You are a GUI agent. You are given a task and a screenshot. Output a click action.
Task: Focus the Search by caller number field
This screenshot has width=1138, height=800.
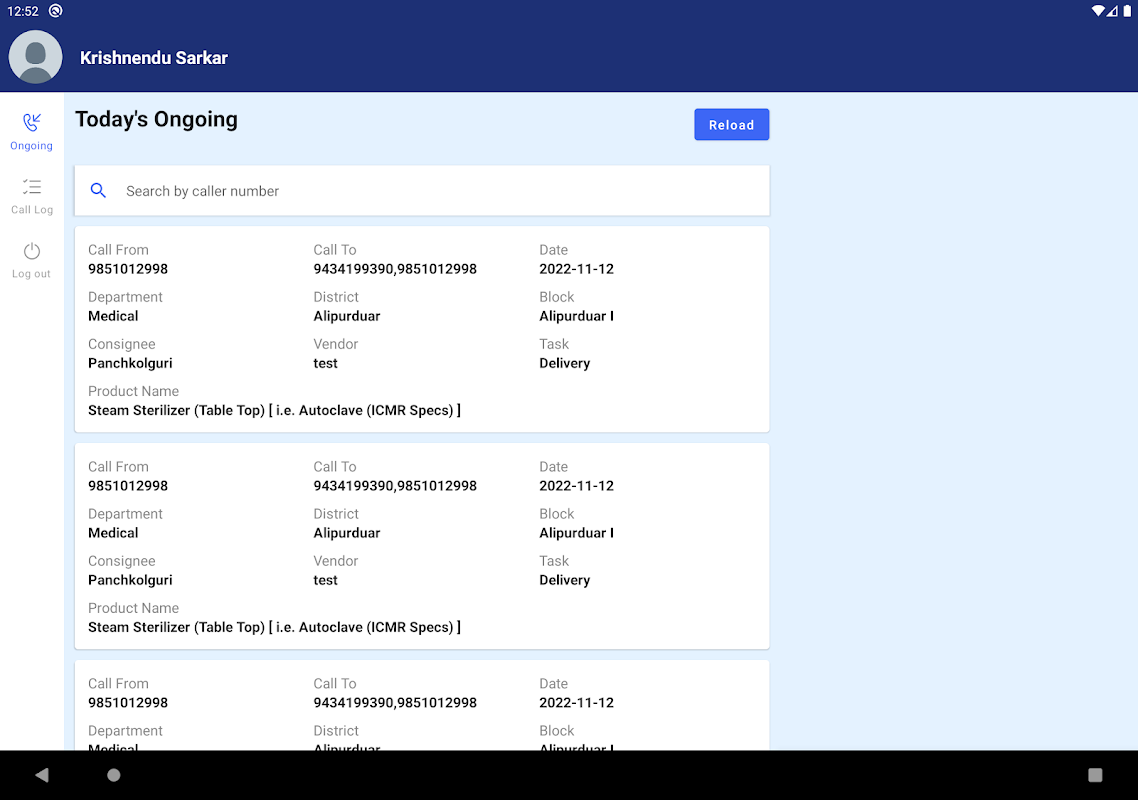point(422,191)
